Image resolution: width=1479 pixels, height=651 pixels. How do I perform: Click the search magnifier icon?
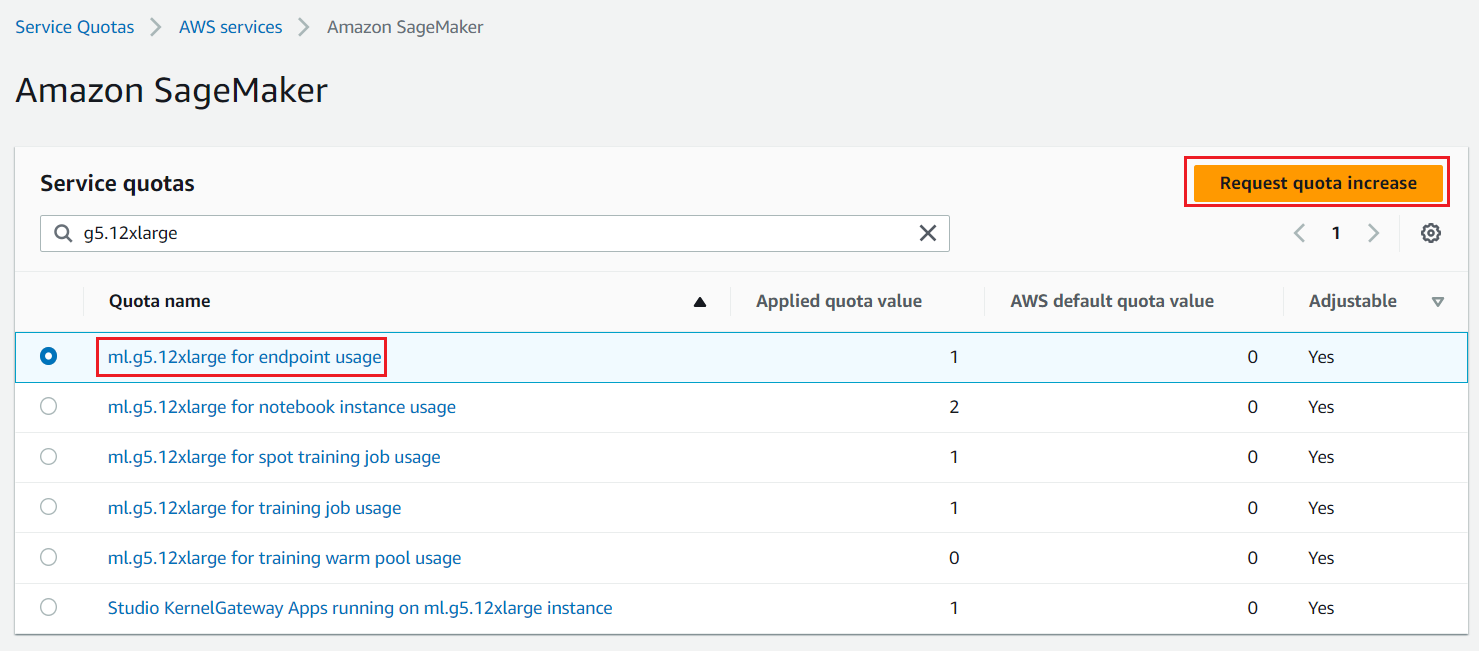[63, 233]
